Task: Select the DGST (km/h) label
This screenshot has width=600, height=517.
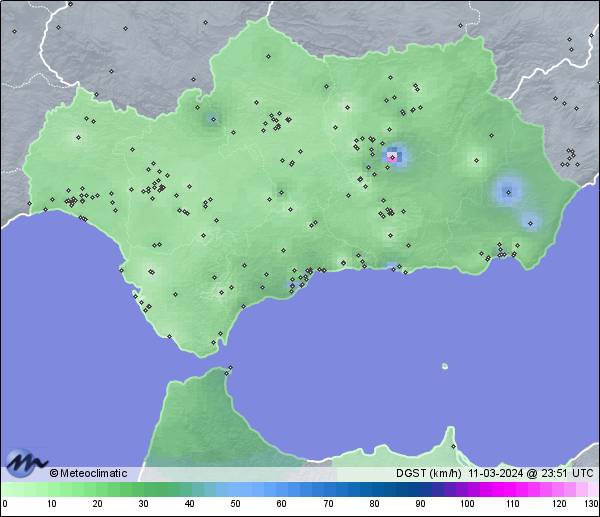Action: click(x=428, y=473)
